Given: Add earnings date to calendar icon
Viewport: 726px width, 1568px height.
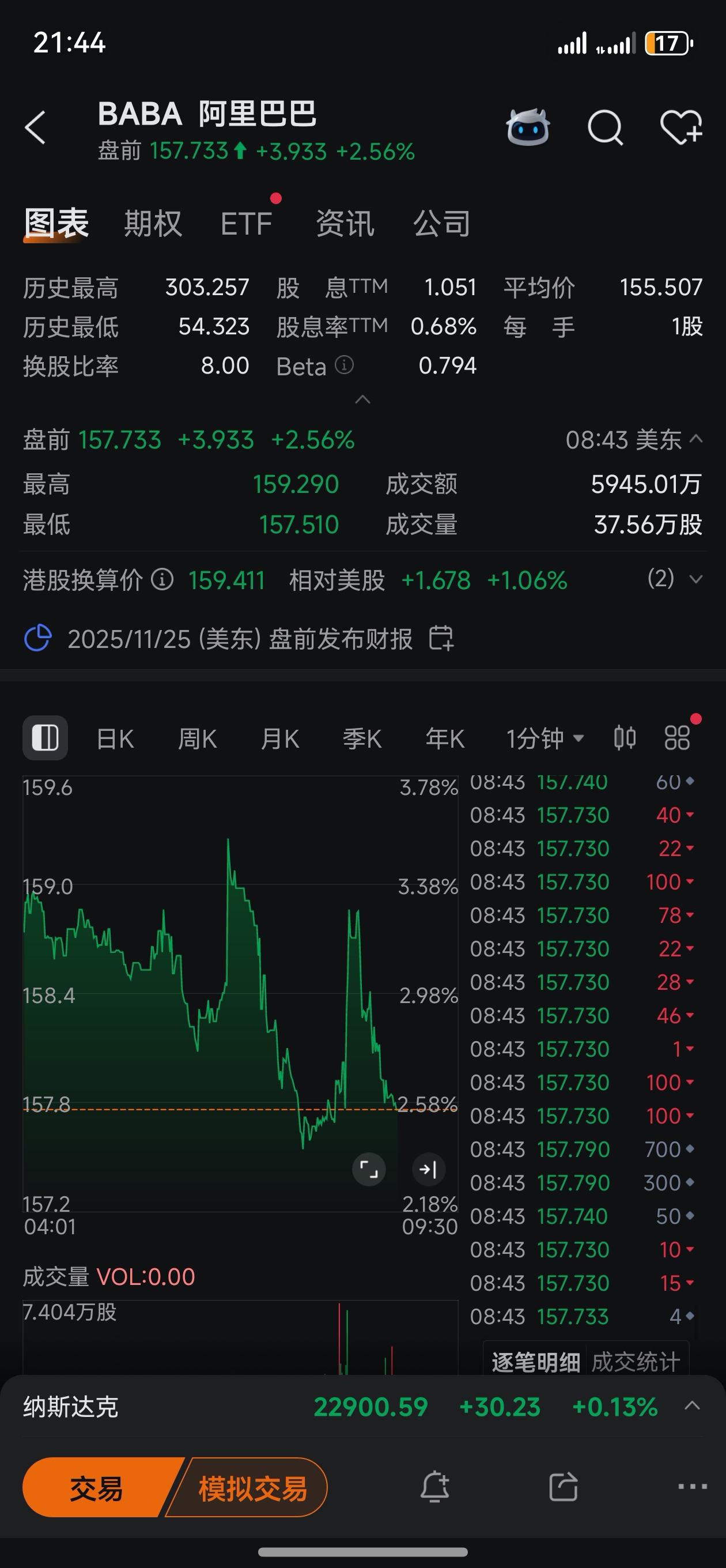Looking at the screenshot, I should pyautogui.click(x=441, y=639).
